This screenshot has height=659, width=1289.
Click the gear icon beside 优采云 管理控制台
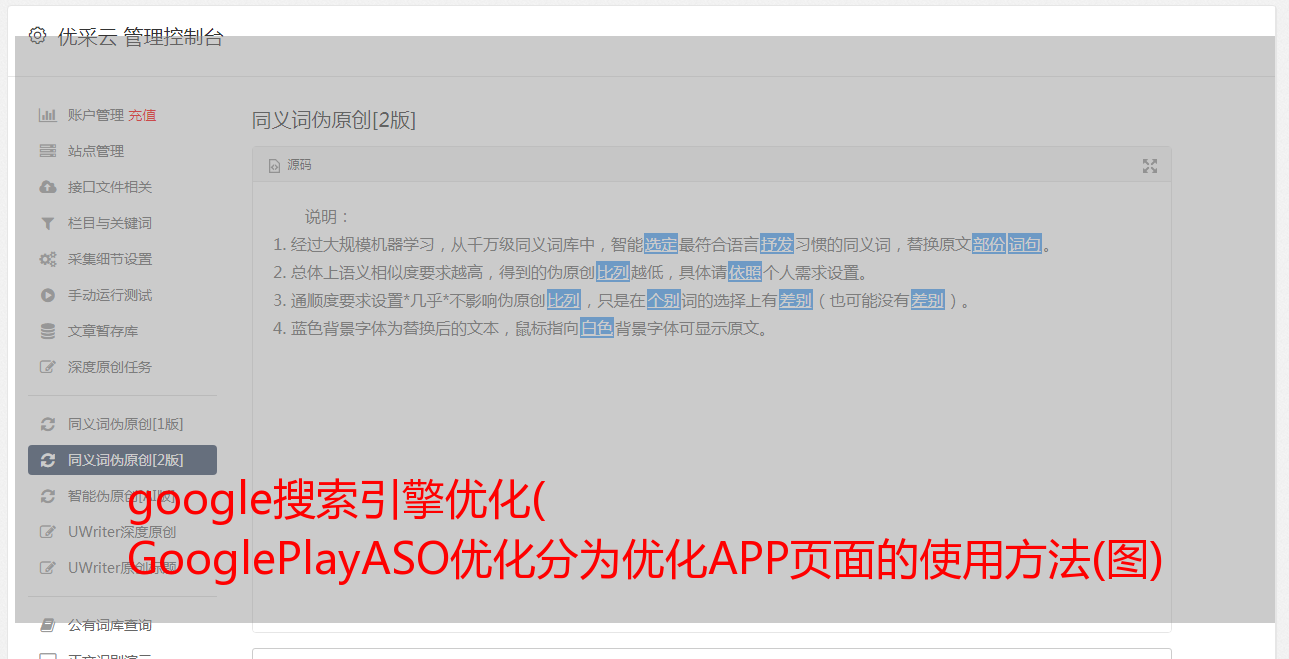tap(37, 36)
